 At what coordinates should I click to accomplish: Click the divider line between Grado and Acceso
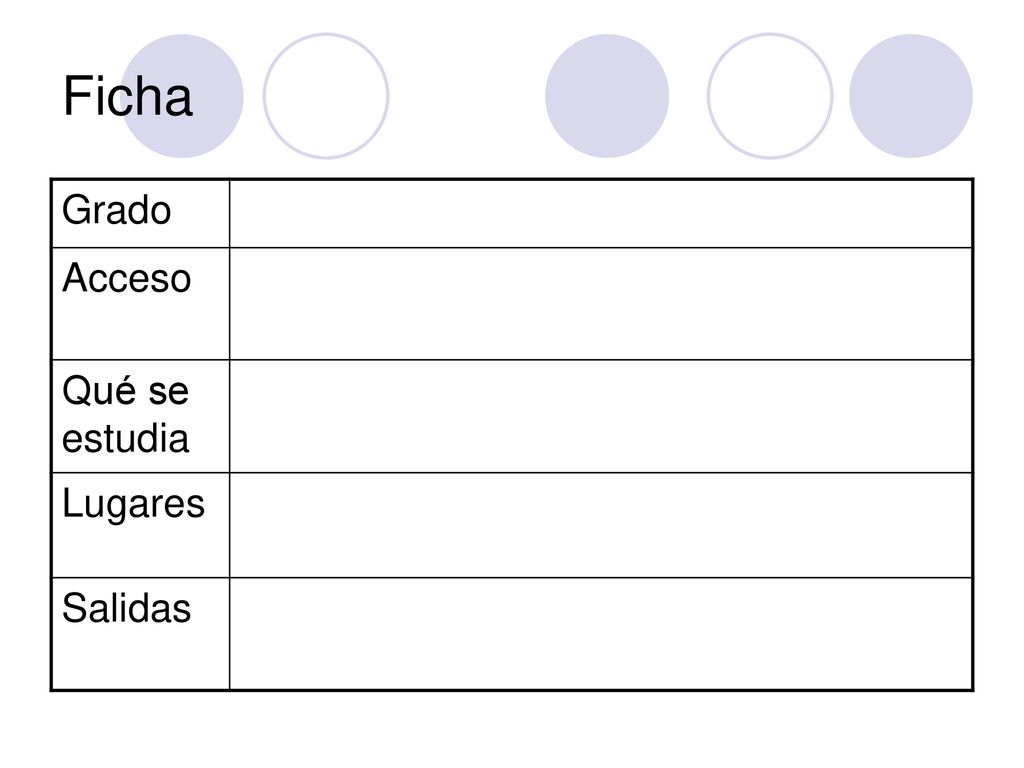[512, 248]
